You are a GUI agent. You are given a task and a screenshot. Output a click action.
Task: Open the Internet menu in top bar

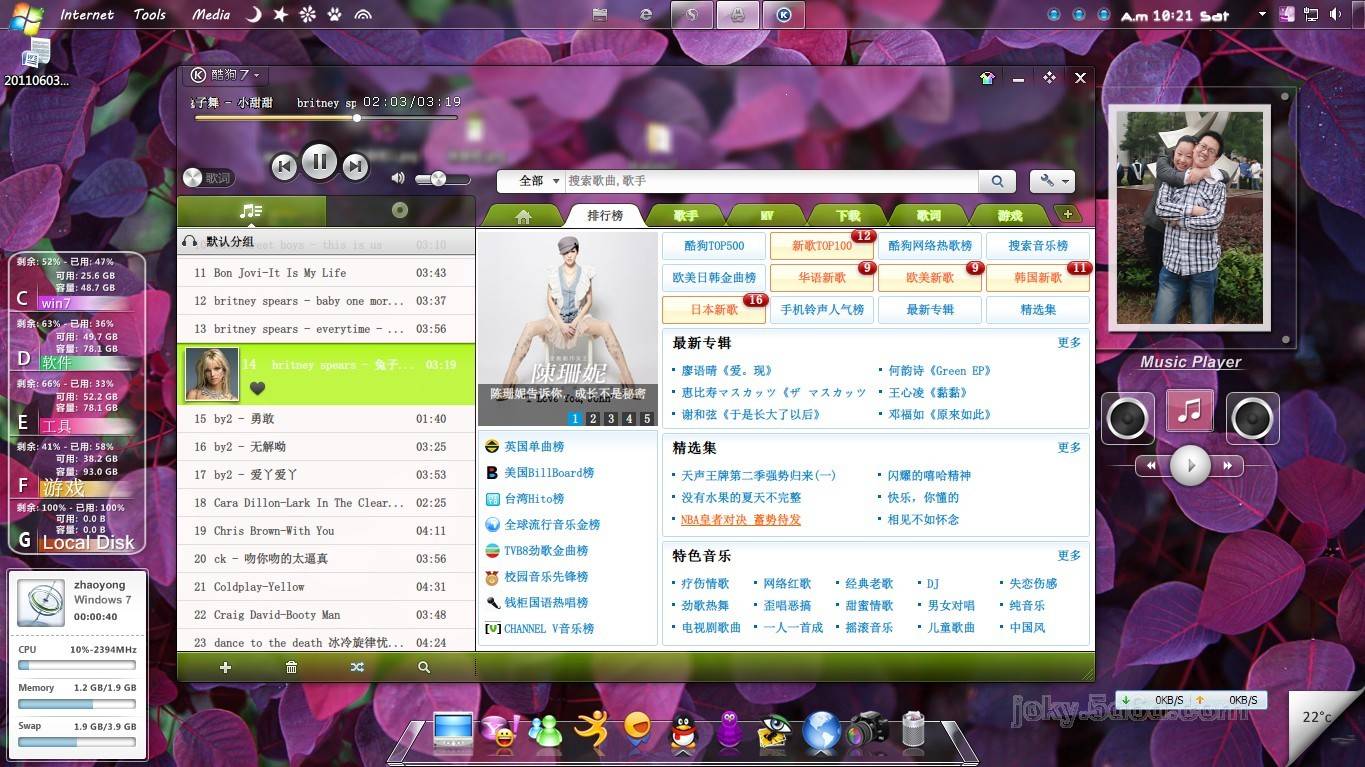[x=87, y=14]
